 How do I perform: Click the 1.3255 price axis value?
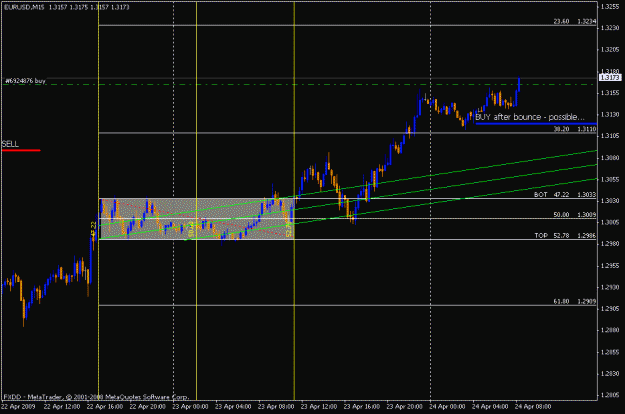click(x=610, y=7)
